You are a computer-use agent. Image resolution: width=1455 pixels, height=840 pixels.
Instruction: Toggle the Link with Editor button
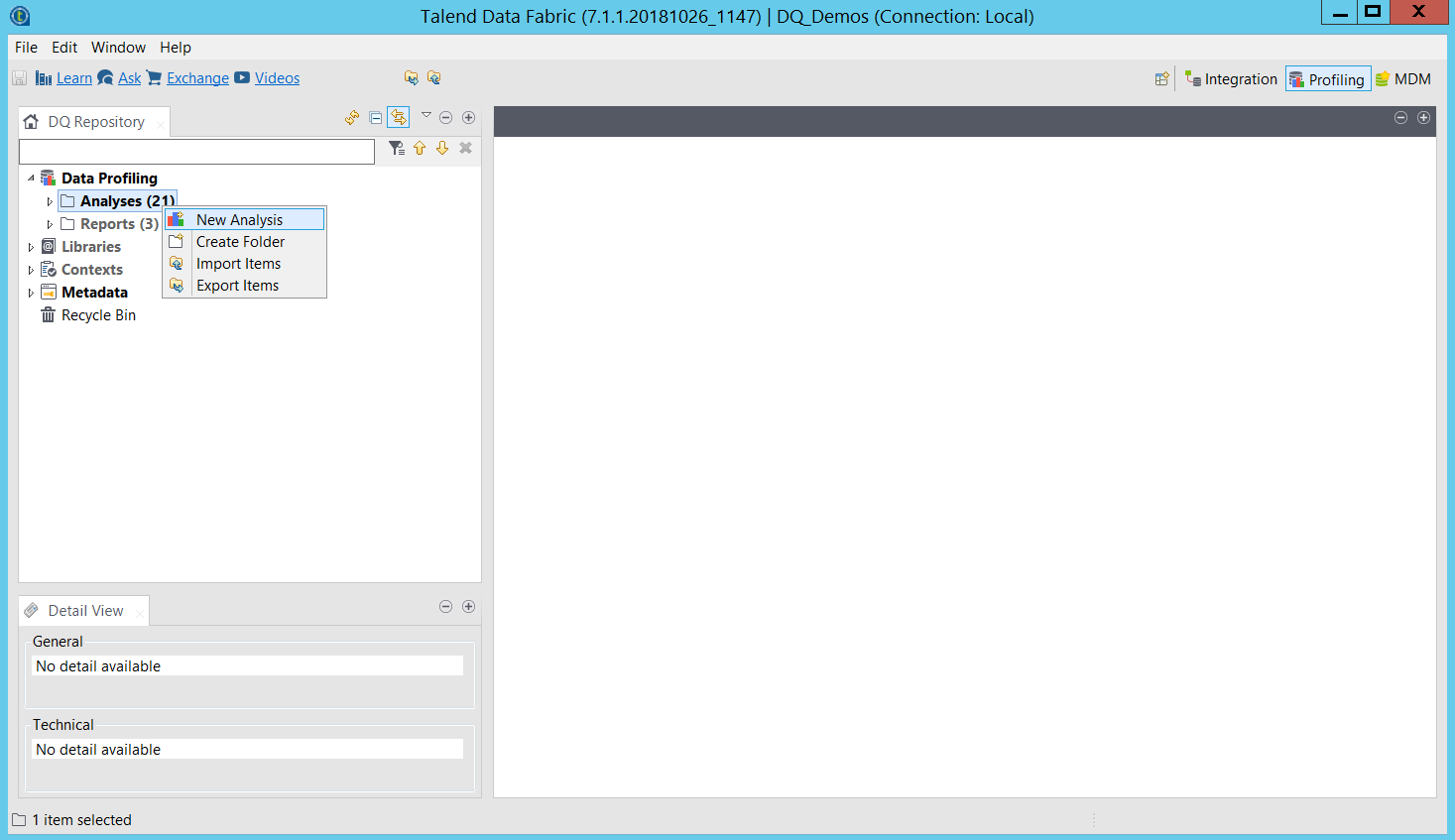click(399, 118)
